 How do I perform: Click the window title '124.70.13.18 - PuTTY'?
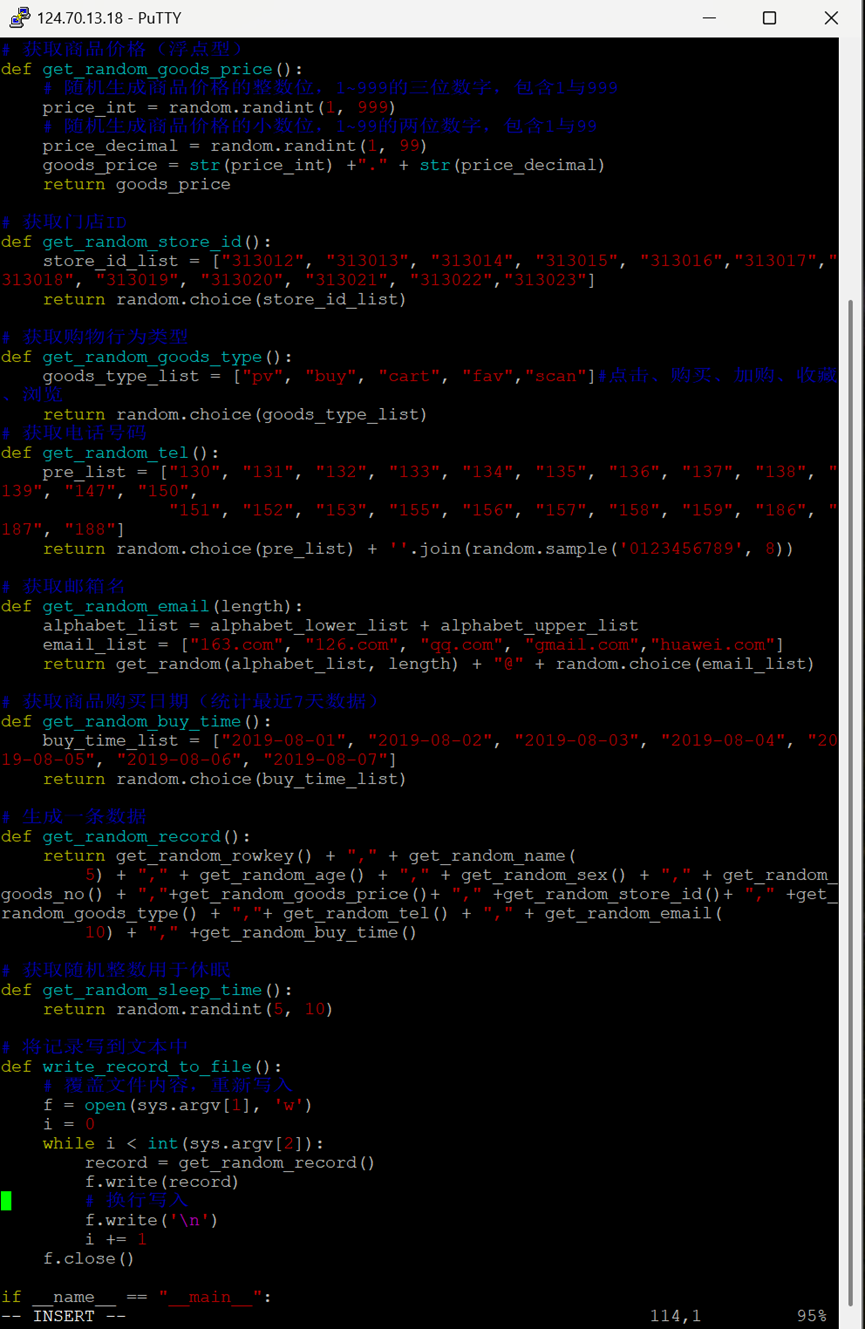(109, 18)
